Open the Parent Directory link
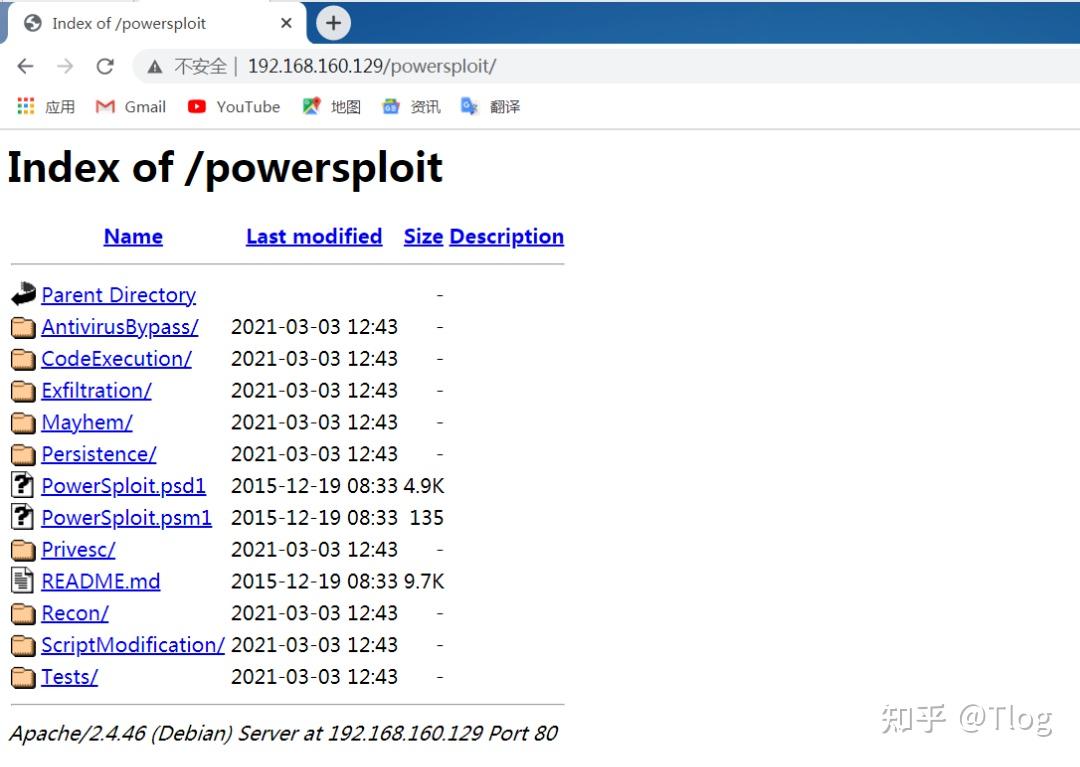1080x767 pixels. (118, 294)
